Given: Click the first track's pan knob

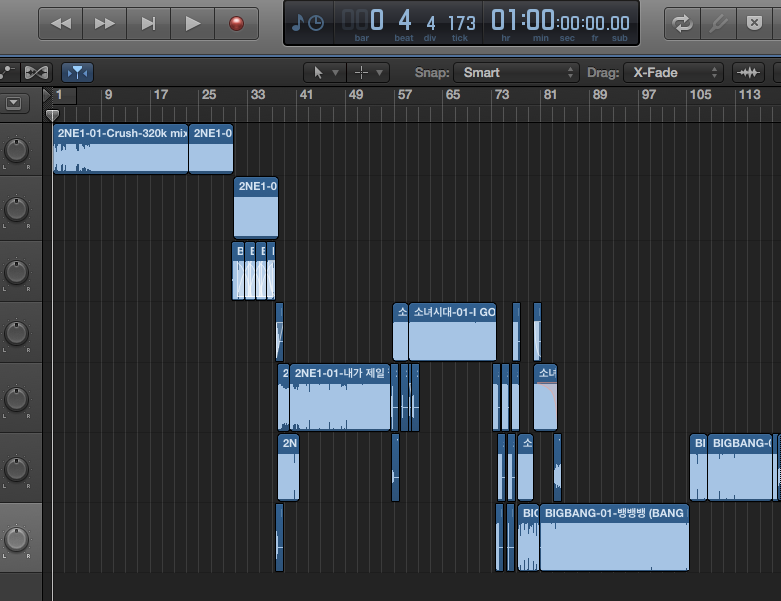Looking at the screenshot, I should [x=16, y=150].
